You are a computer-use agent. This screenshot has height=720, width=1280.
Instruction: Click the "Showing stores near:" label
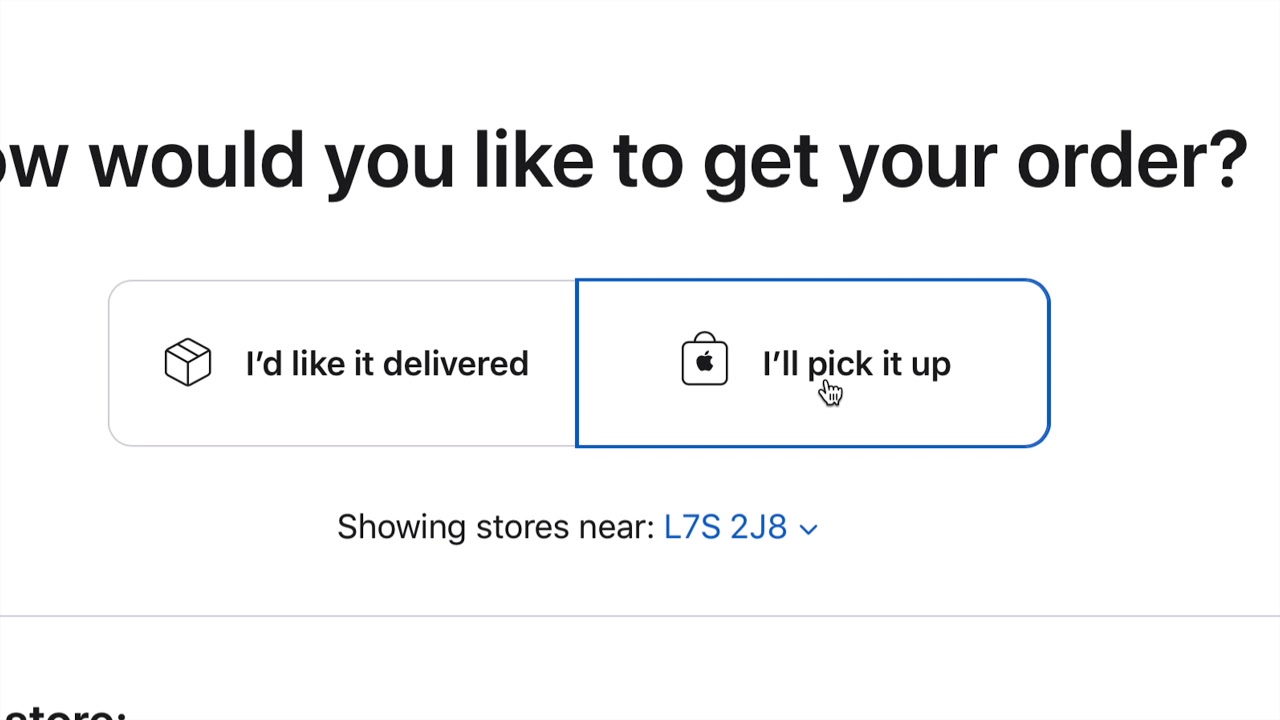point(496,527)
